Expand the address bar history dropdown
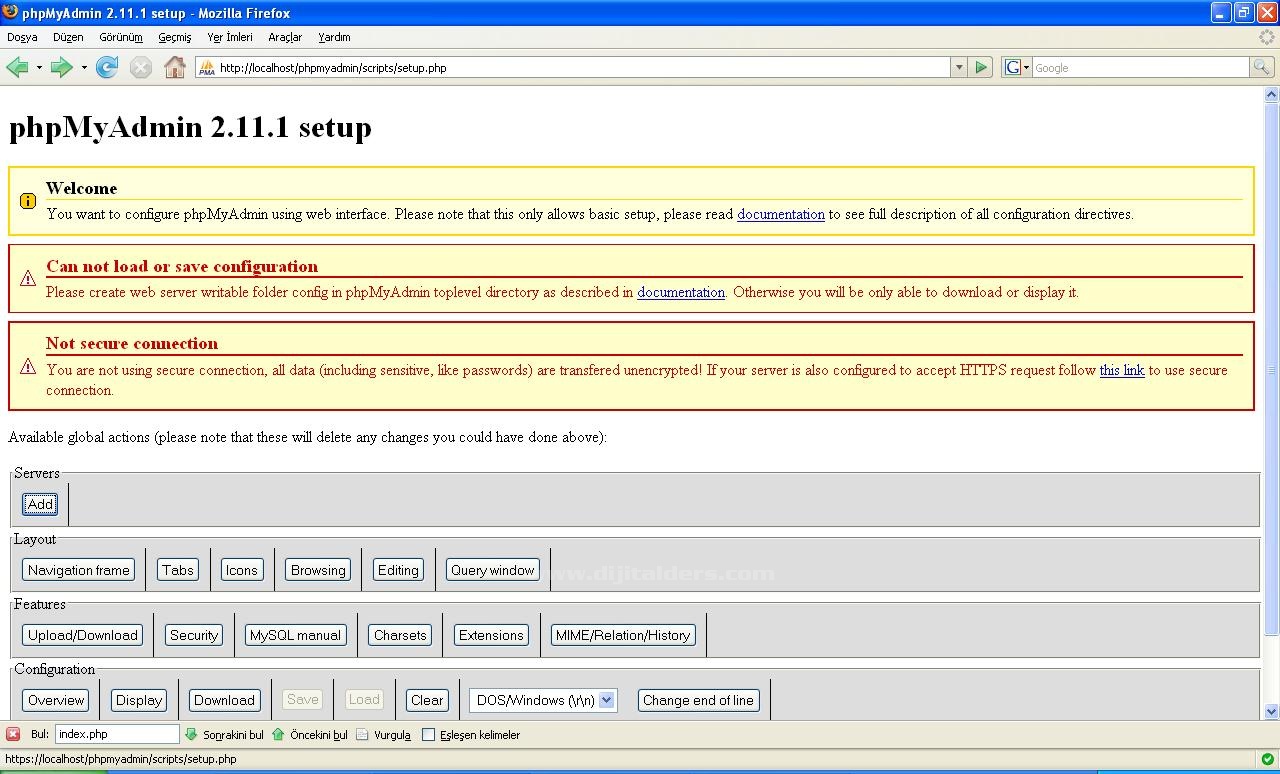The image size is (1280, 774). [x=957, y=67]
